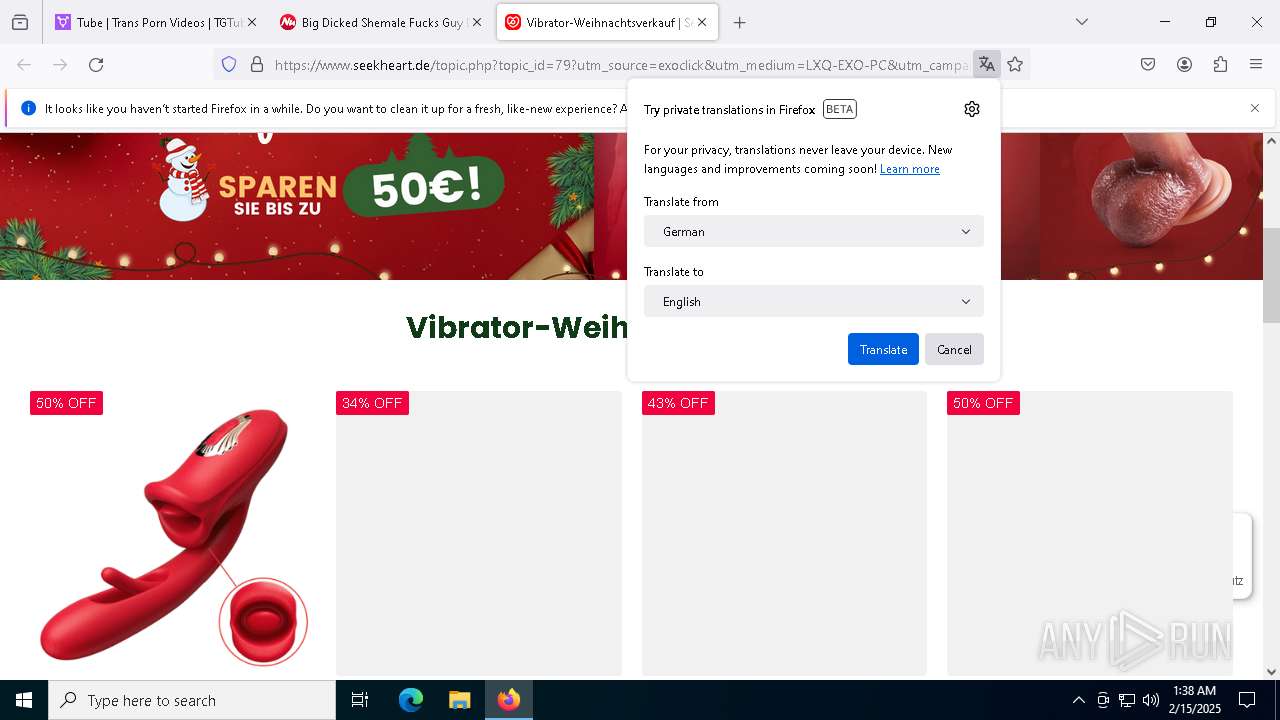Expand the Translate to English dropdown
Viewport: 1280px width, 720px height.
[814, 301]
